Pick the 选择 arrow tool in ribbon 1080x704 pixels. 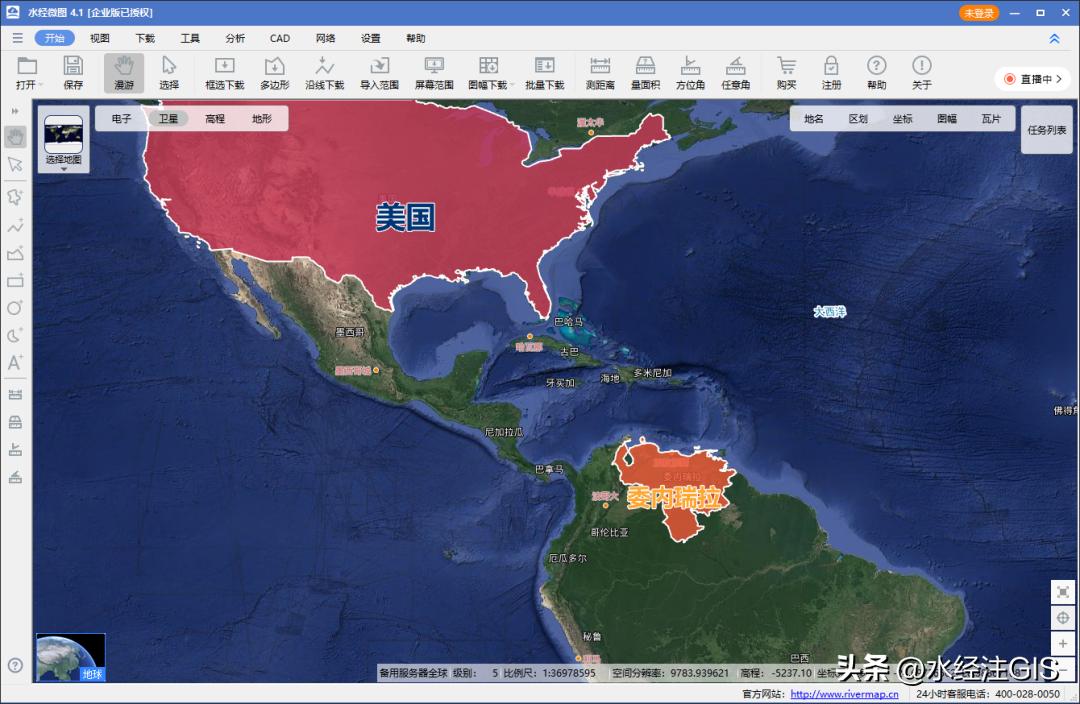[169, 73]
